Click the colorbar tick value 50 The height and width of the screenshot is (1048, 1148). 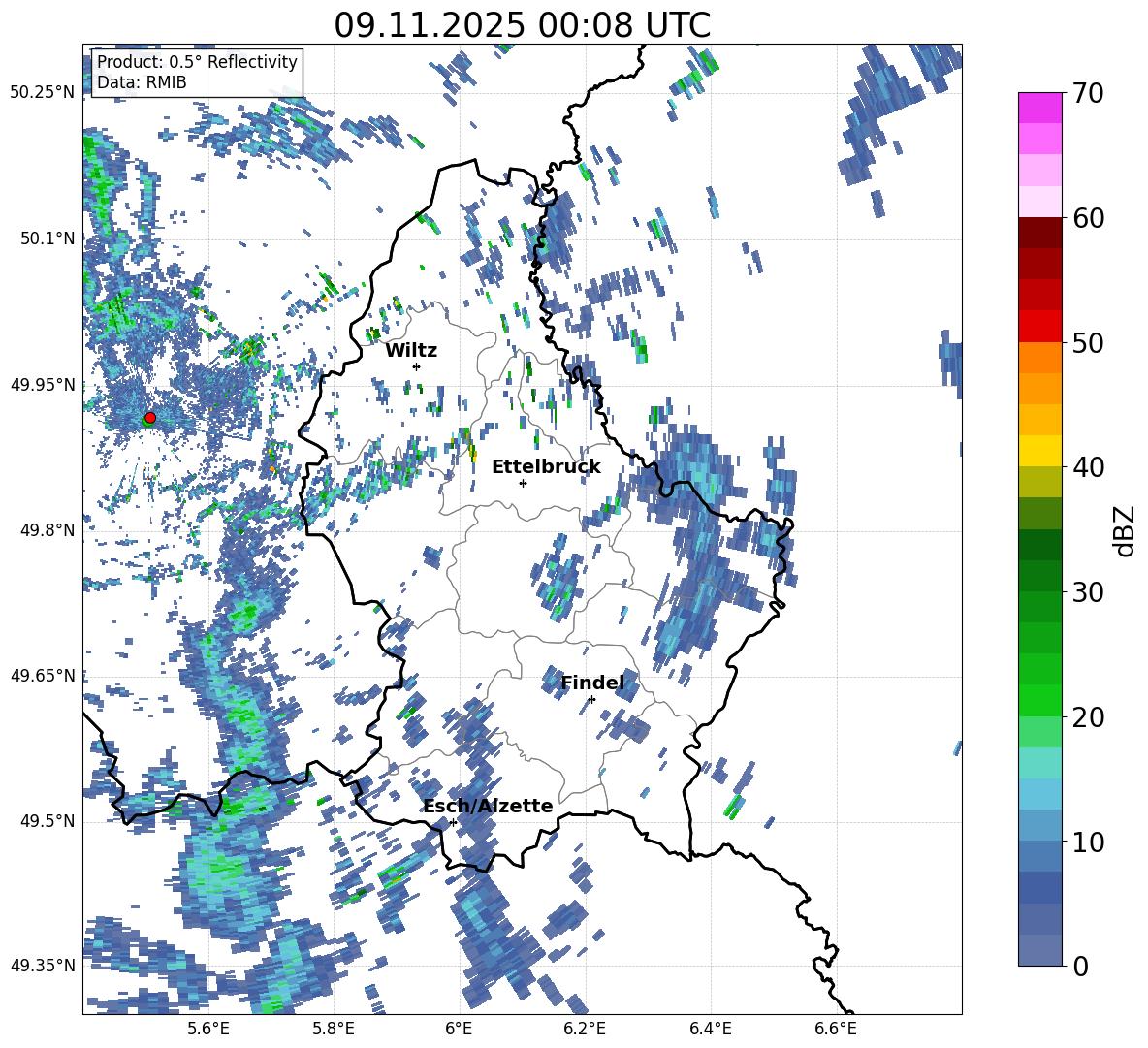(1087, 342)
